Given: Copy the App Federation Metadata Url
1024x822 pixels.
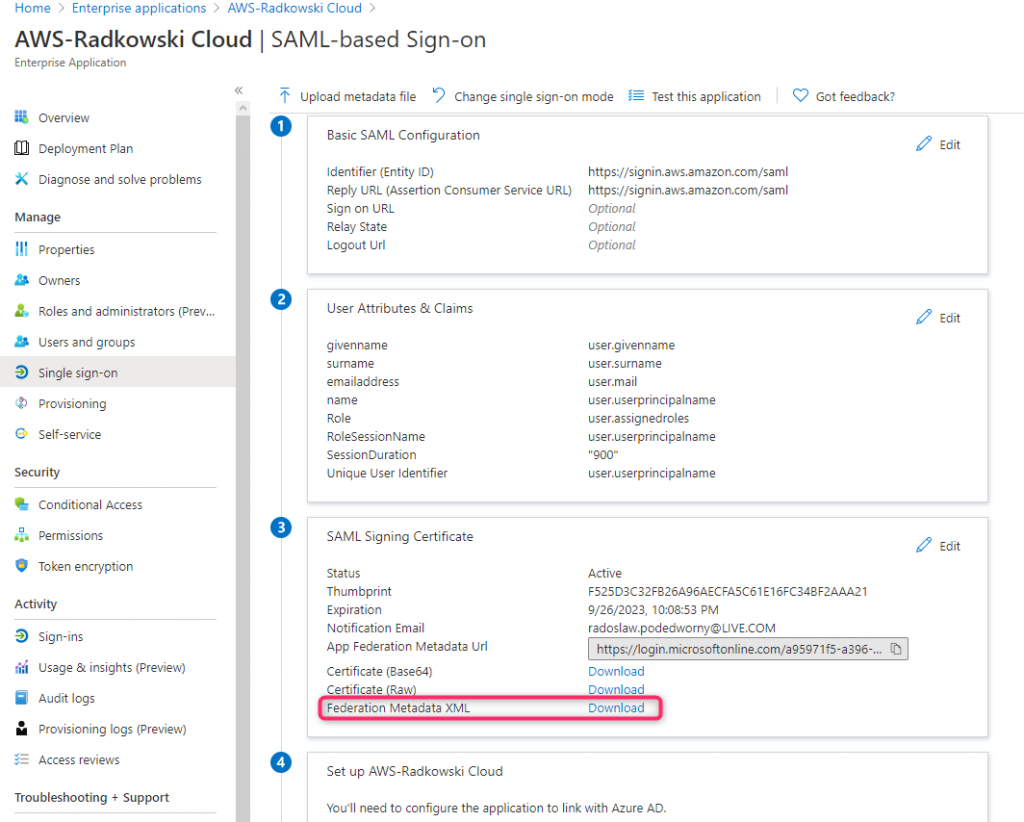Looking at the screenshot, I should point(896,649).
